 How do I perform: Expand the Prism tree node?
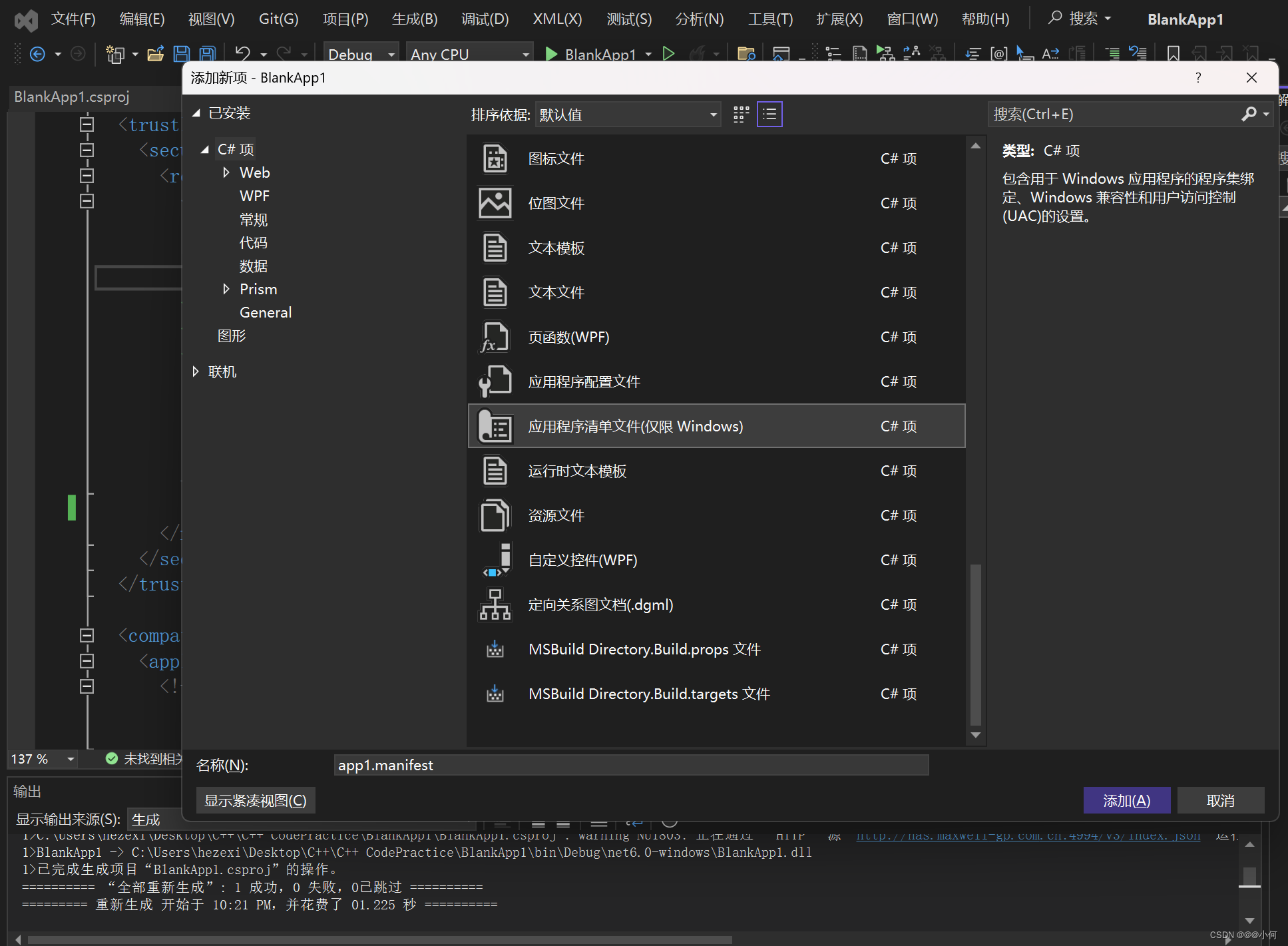click(x=226, y=289)
